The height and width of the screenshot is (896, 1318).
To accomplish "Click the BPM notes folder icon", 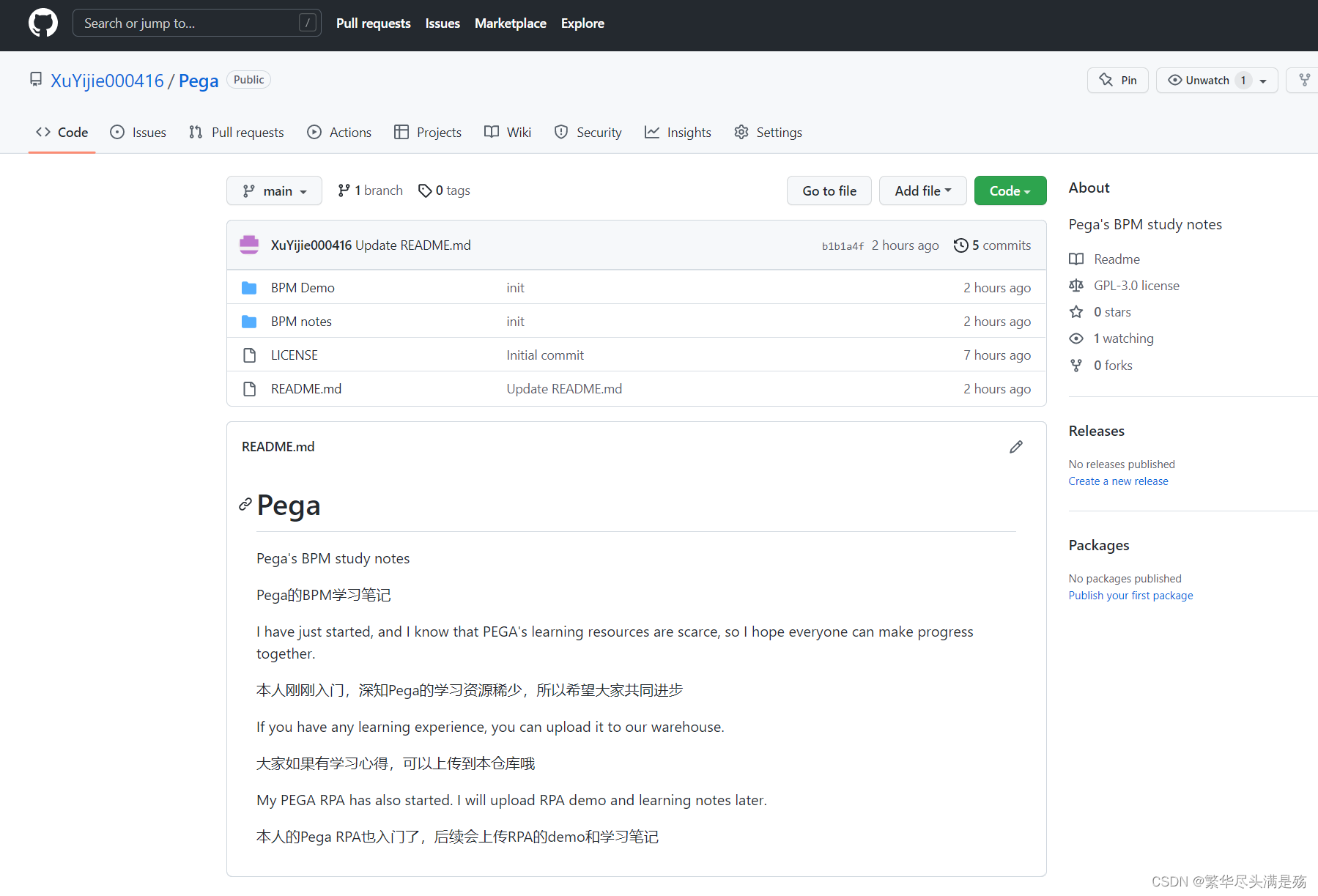I will [x=249, y=322].
